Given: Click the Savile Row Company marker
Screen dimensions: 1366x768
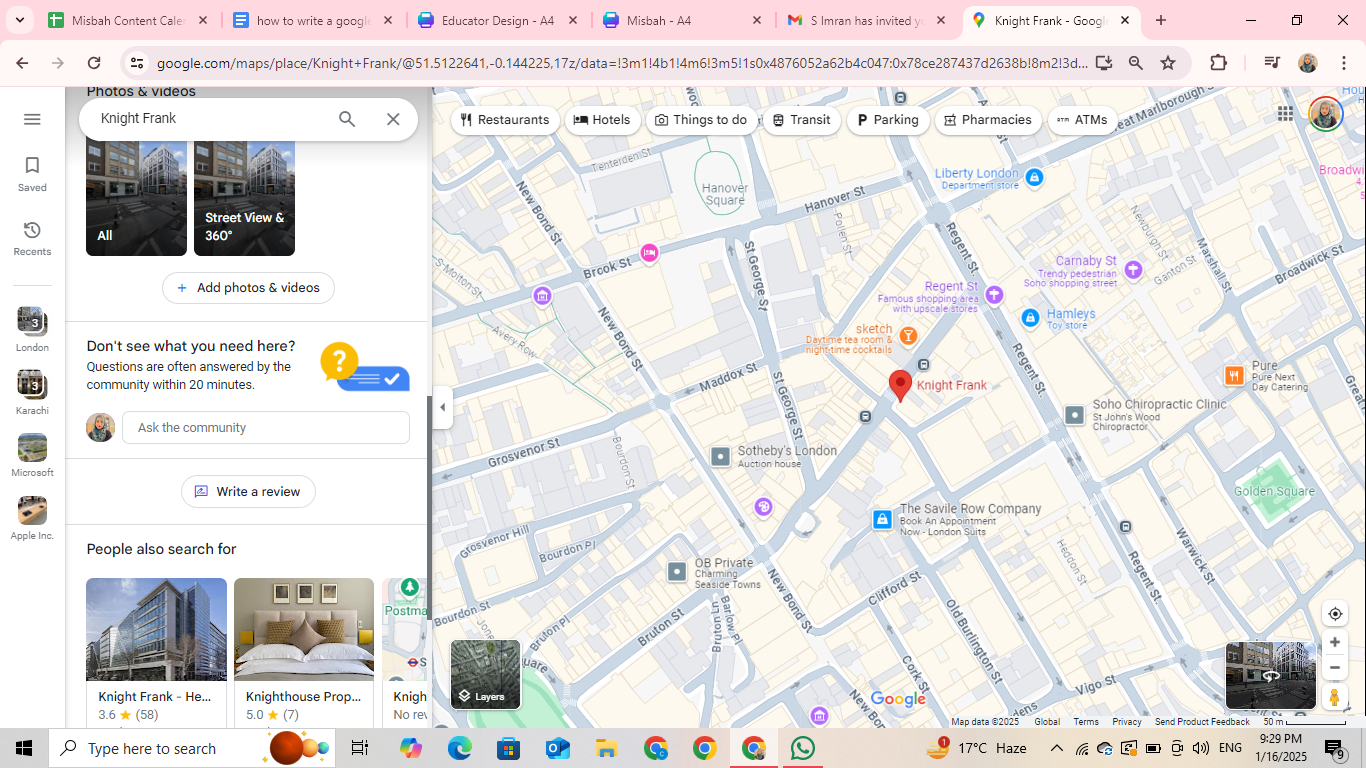Looking at the screenshot, I should 882,519.
